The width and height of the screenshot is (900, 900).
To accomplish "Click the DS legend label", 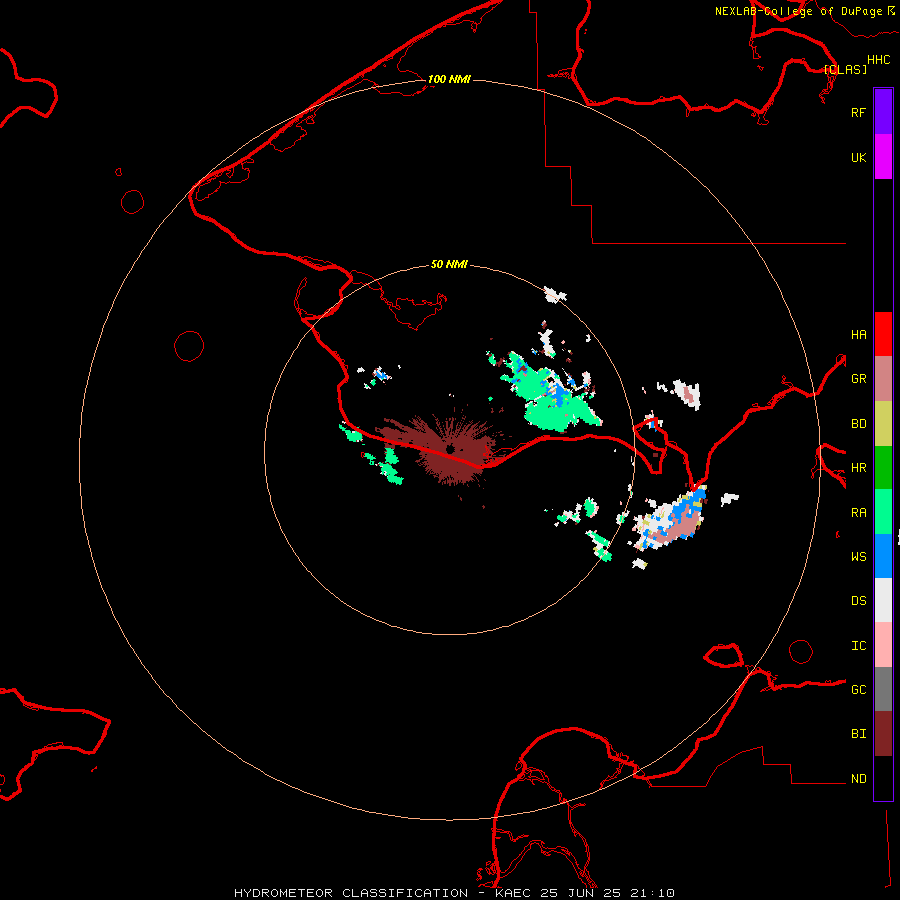I will click(x=858, y=601).
